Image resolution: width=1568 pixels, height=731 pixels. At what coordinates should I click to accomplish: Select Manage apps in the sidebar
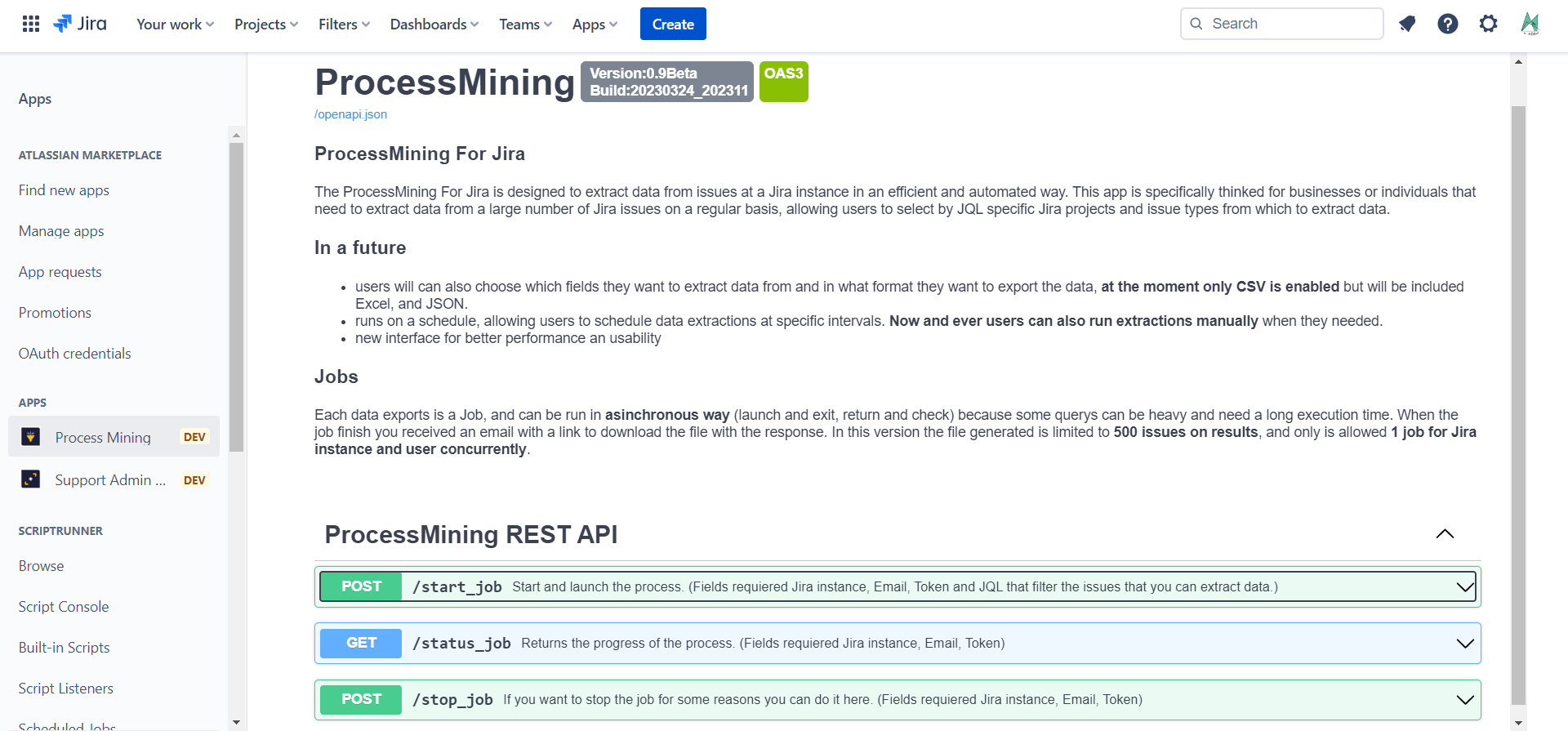point(61,231)
